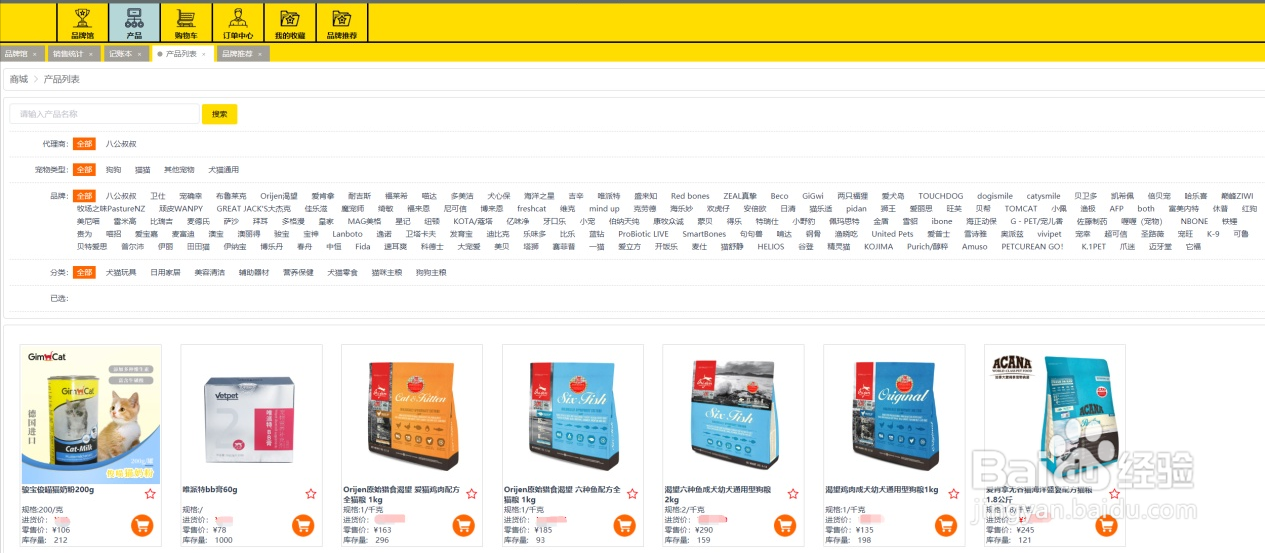Open Orijen Original dog food image
1265x553 pixels.
click(895, 414)
